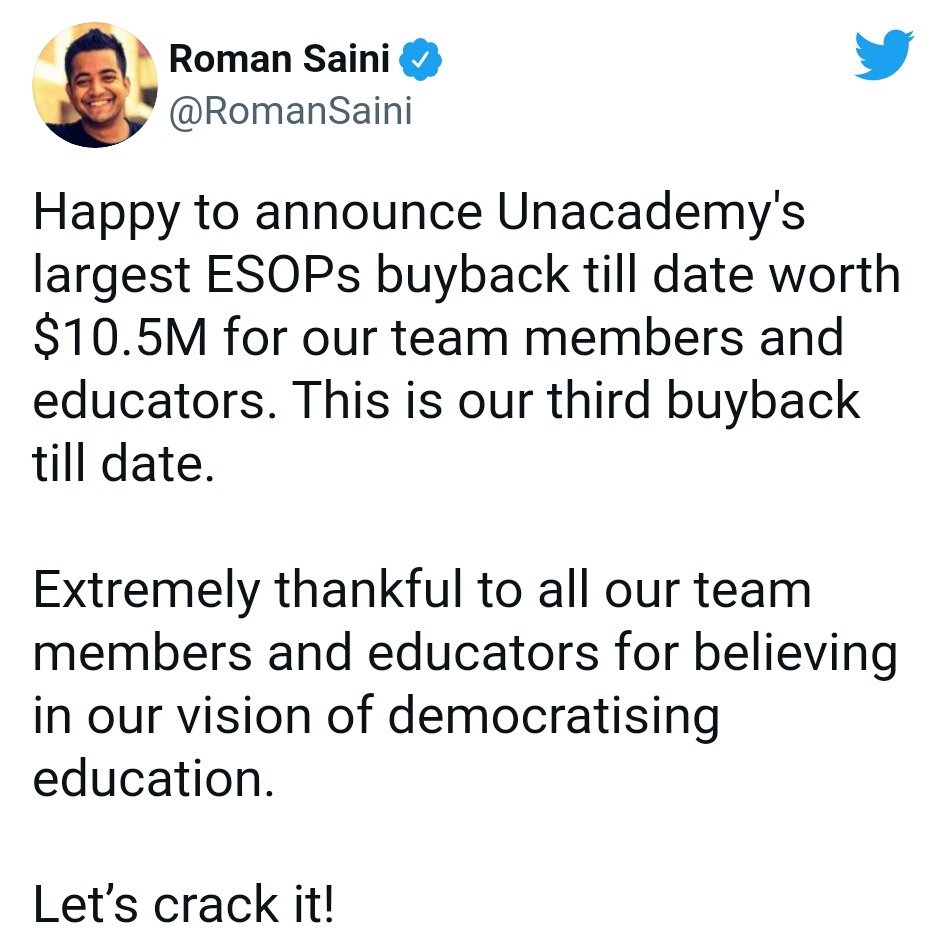Click the "Let's crack it!" line
943x941 pixels.
click(183, 904)
